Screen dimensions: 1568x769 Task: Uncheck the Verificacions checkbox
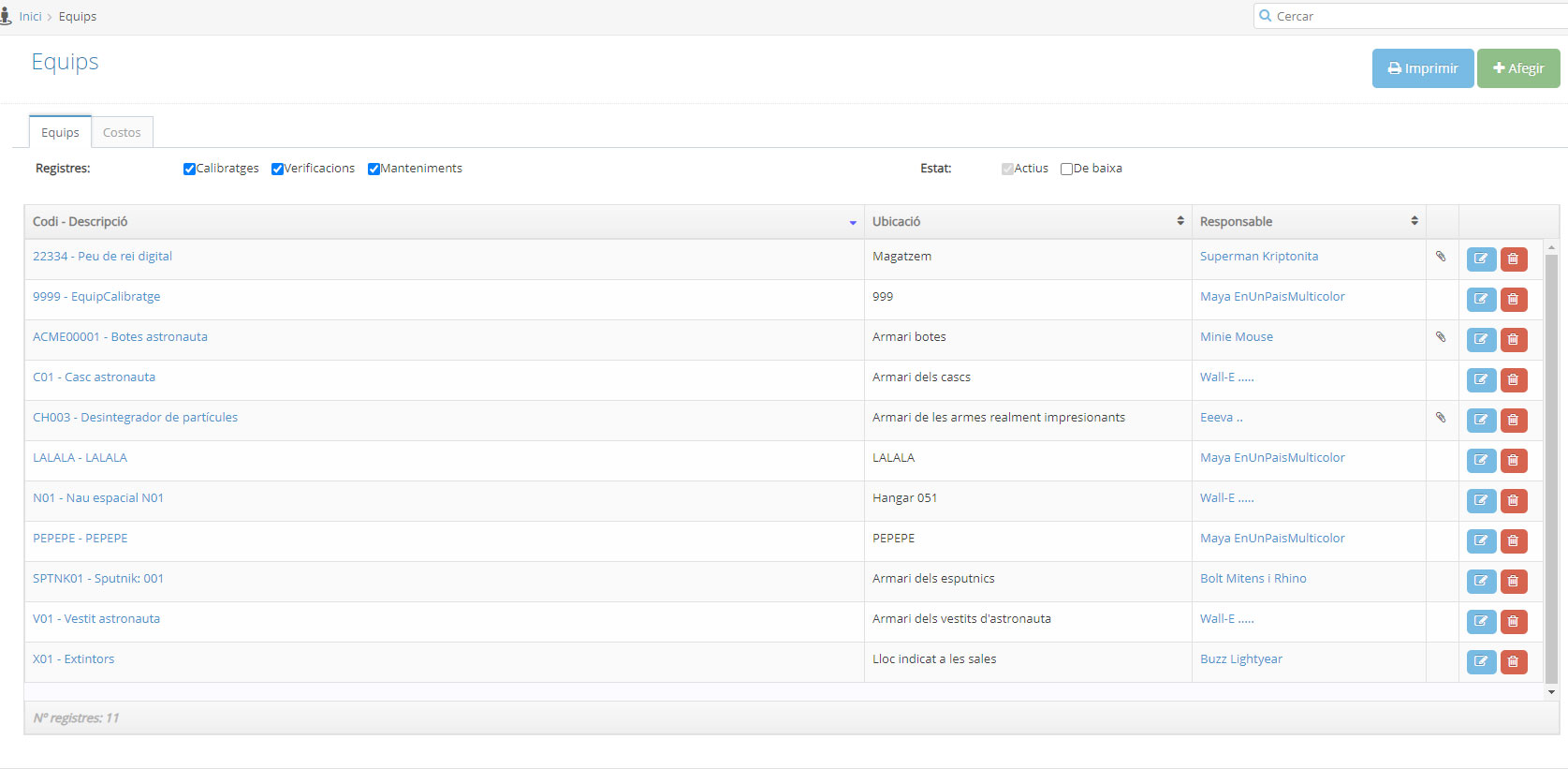coord(277,169)
